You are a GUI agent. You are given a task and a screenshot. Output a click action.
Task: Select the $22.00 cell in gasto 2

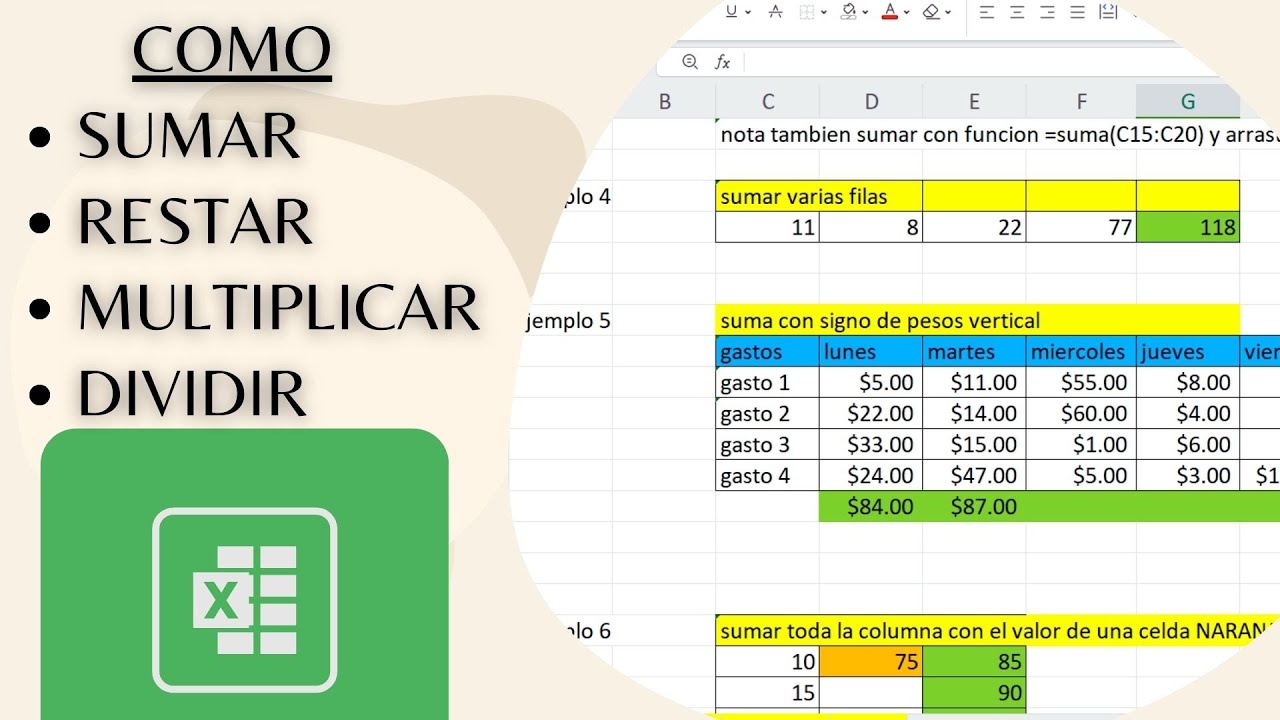(871, 413)
